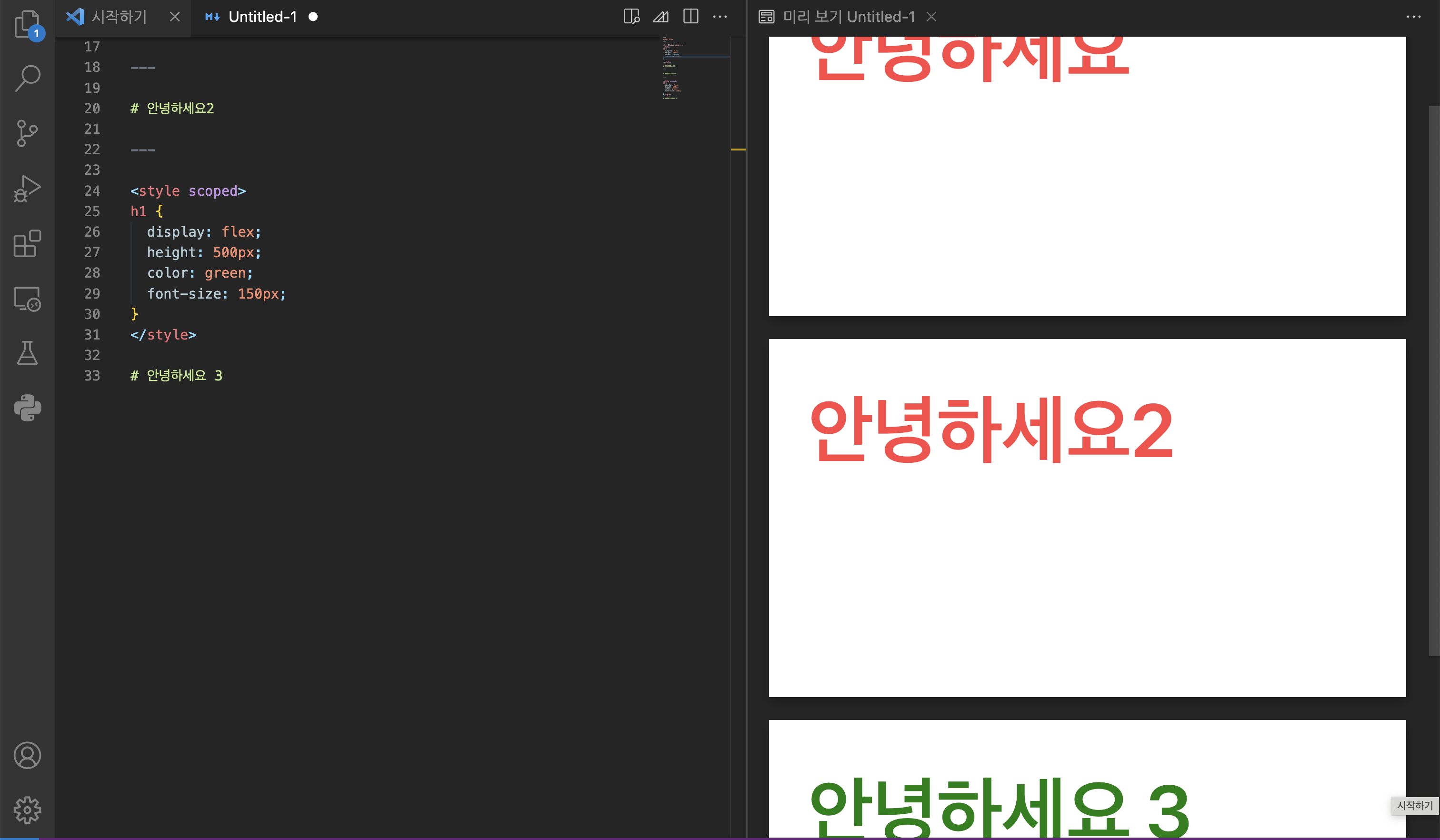Split the editor to the right

pyautogui.click(x=691, y=17)
